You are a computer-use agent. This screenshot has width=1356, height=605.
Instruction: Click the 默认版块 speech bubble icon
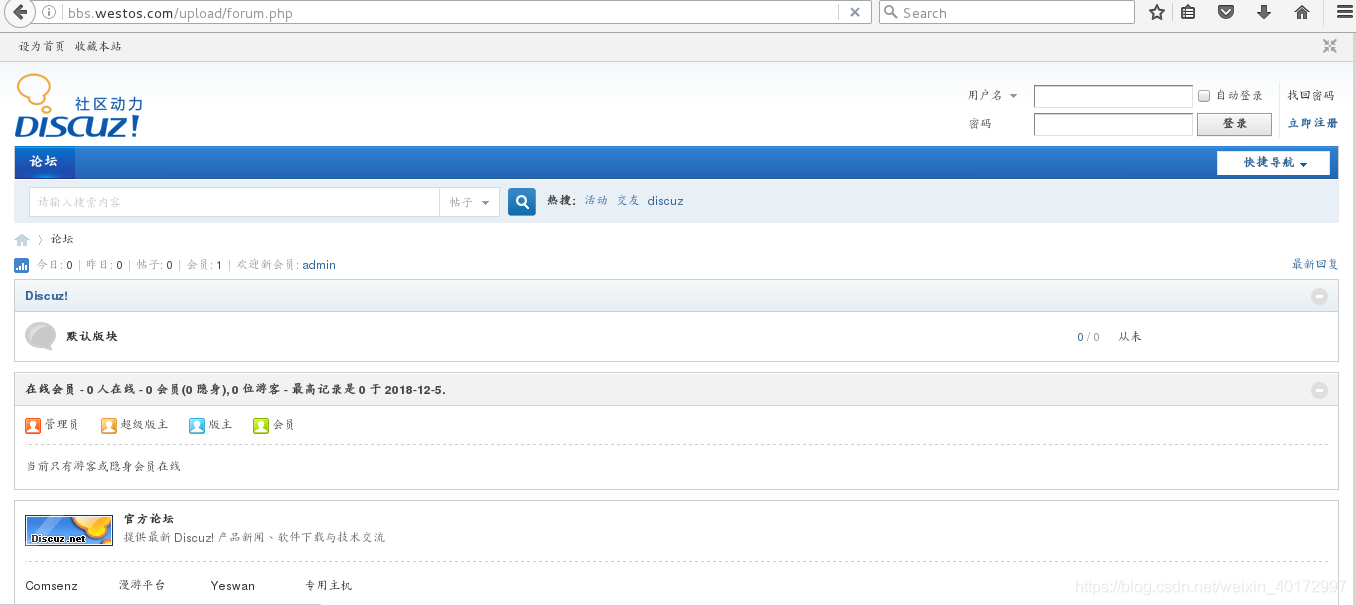click(x=41, y=336)
